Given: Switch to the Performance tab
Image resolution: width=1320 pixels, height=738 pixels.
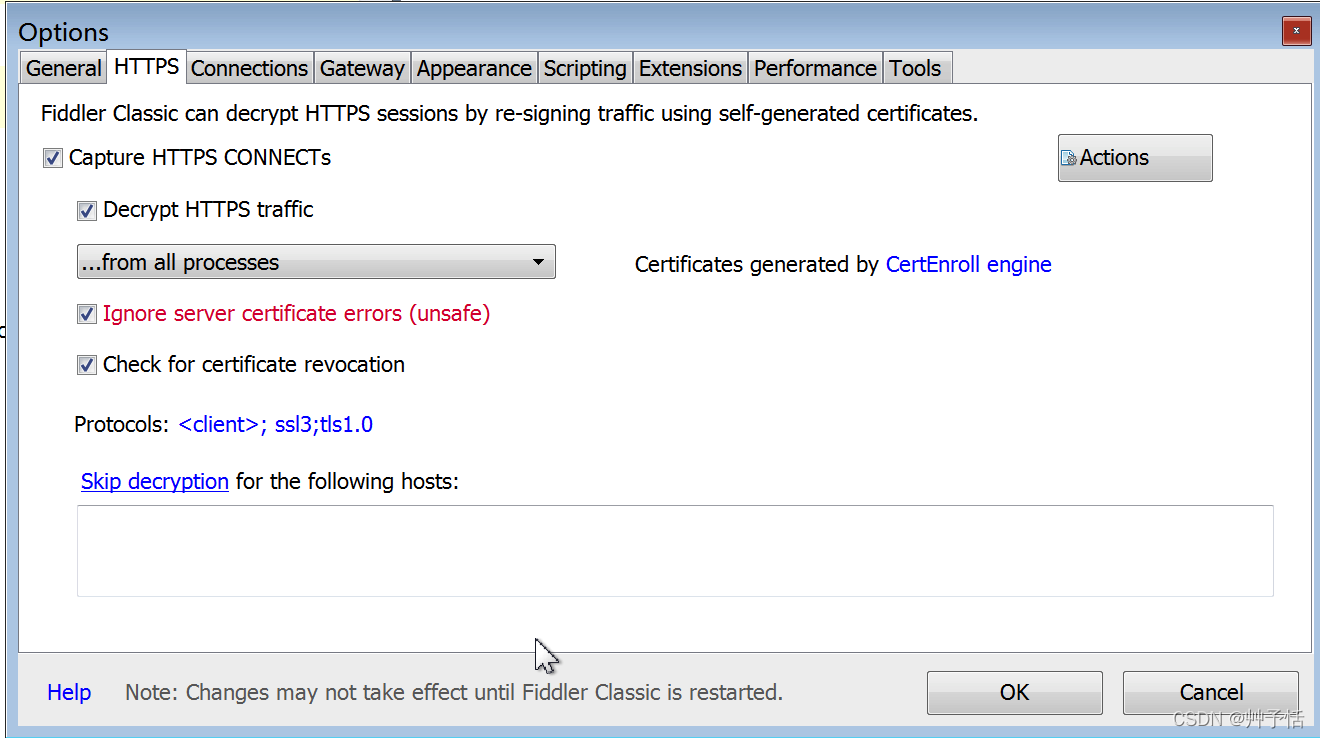Looking at the screenshot, I should 815,68.
